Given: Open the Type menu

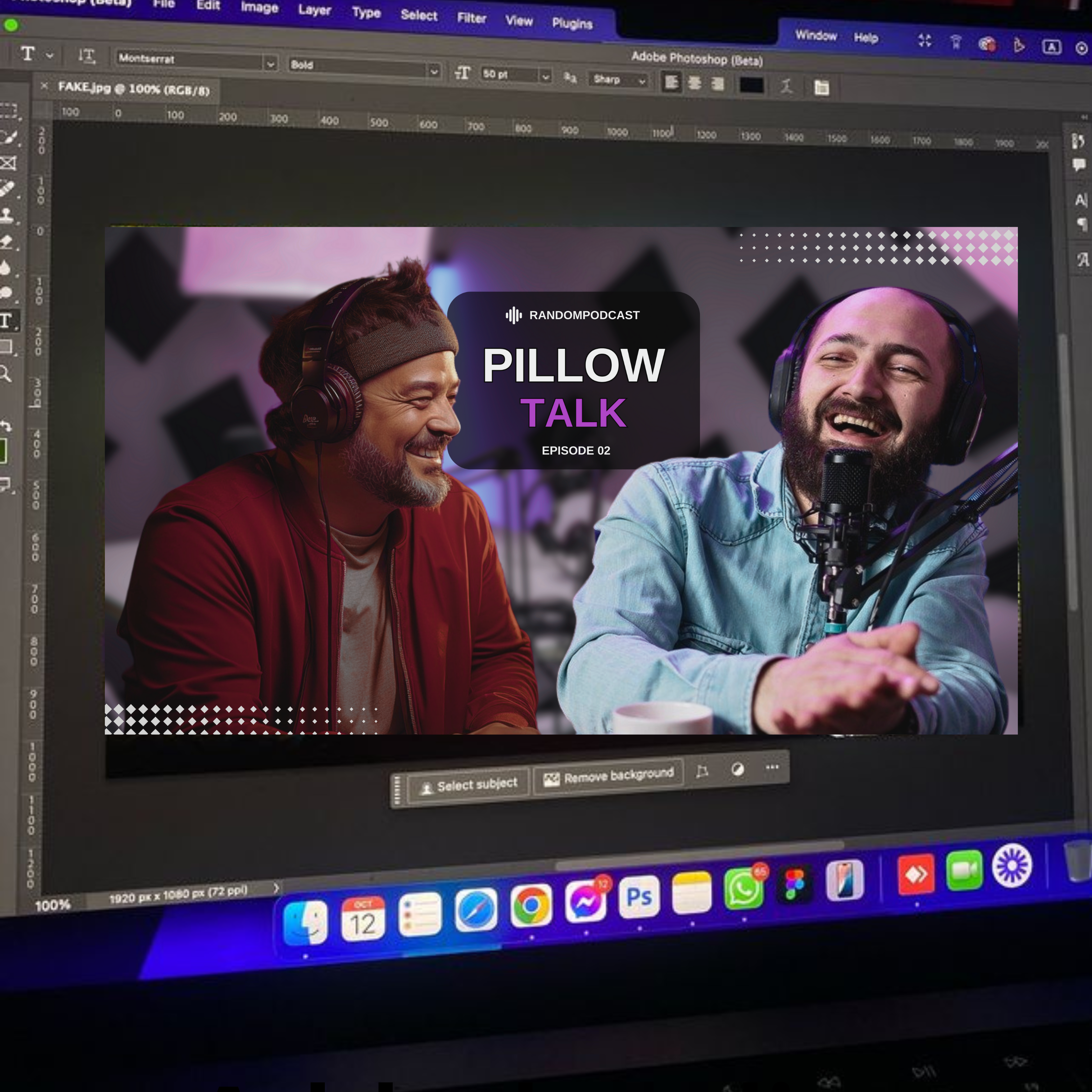Looking at the screenshot, I should (366, 12).
